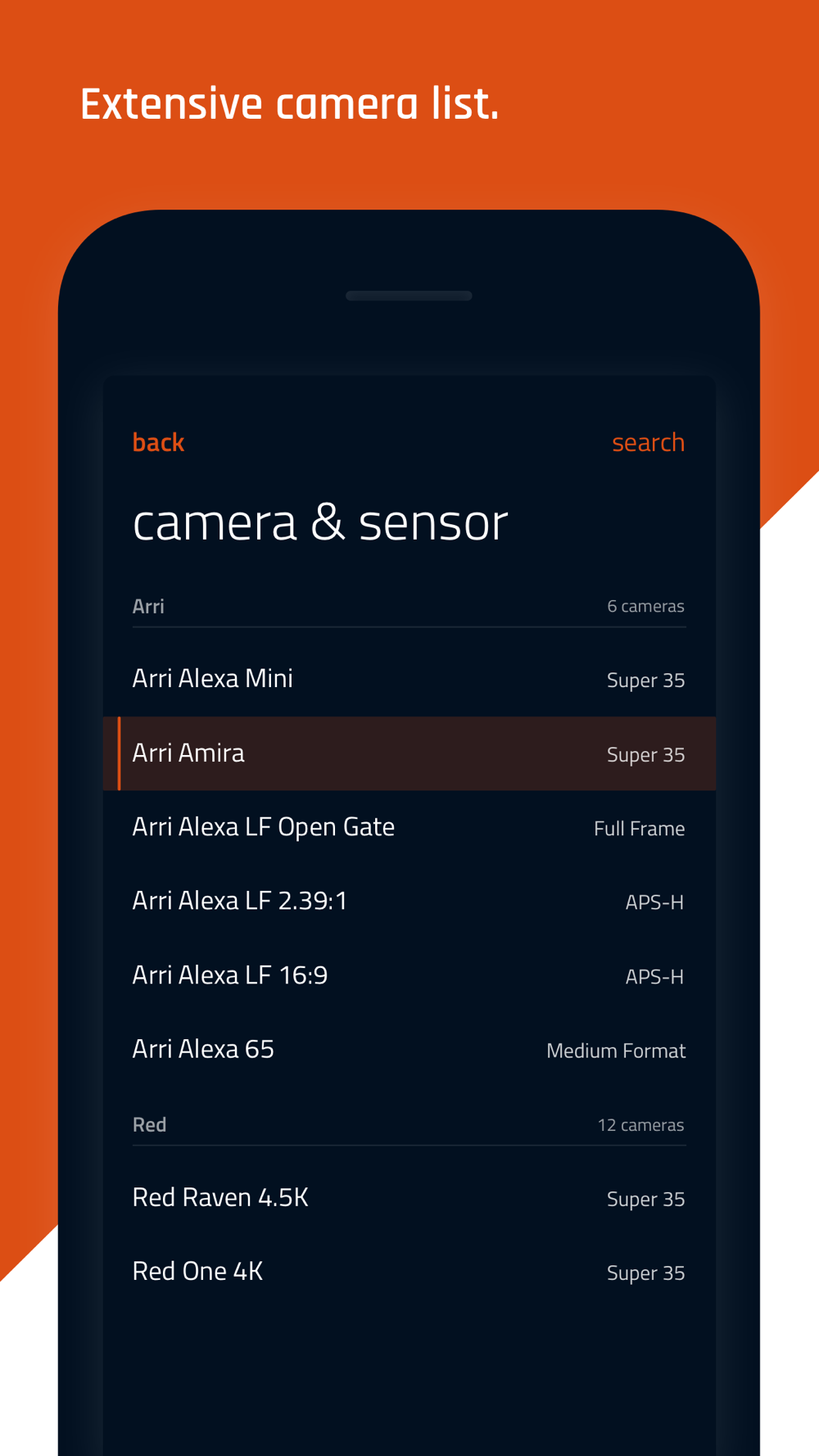Pick Arri Alexa LF 2.39:1
This screenshot has height=1456, width=819.
click(x=409, y=901)
